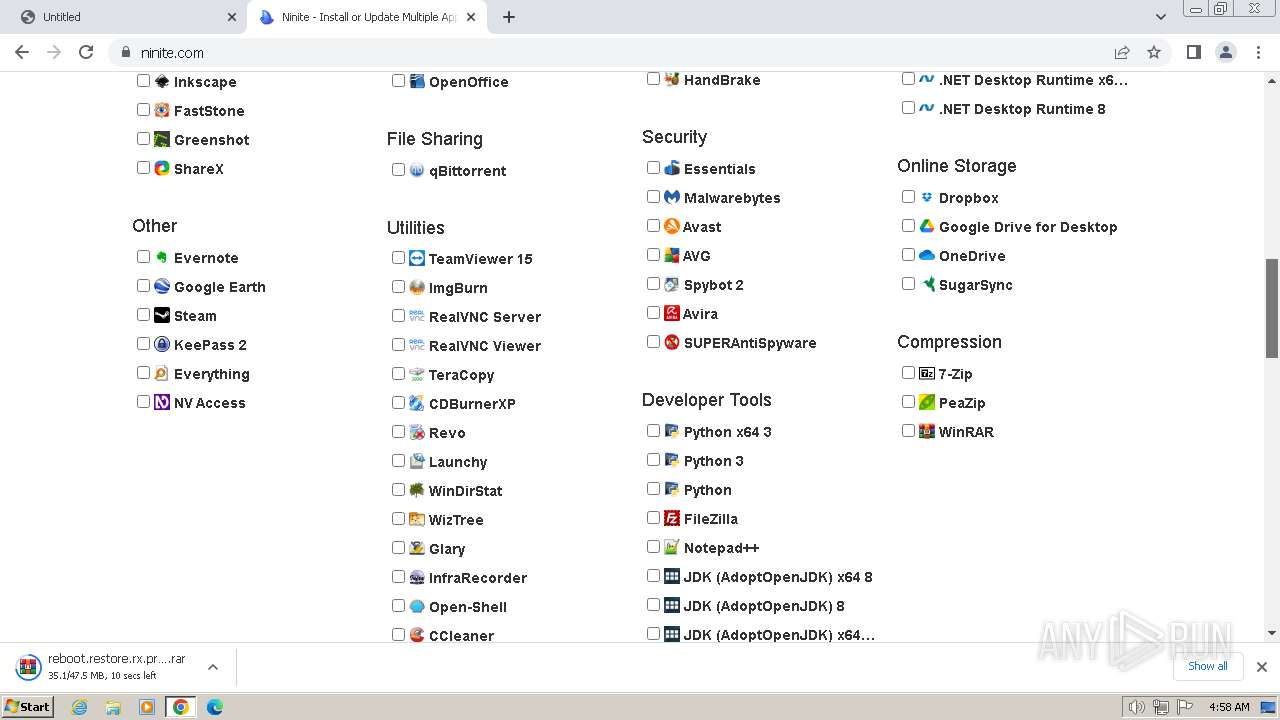Open a new browser tab

(x=508, y=17)
